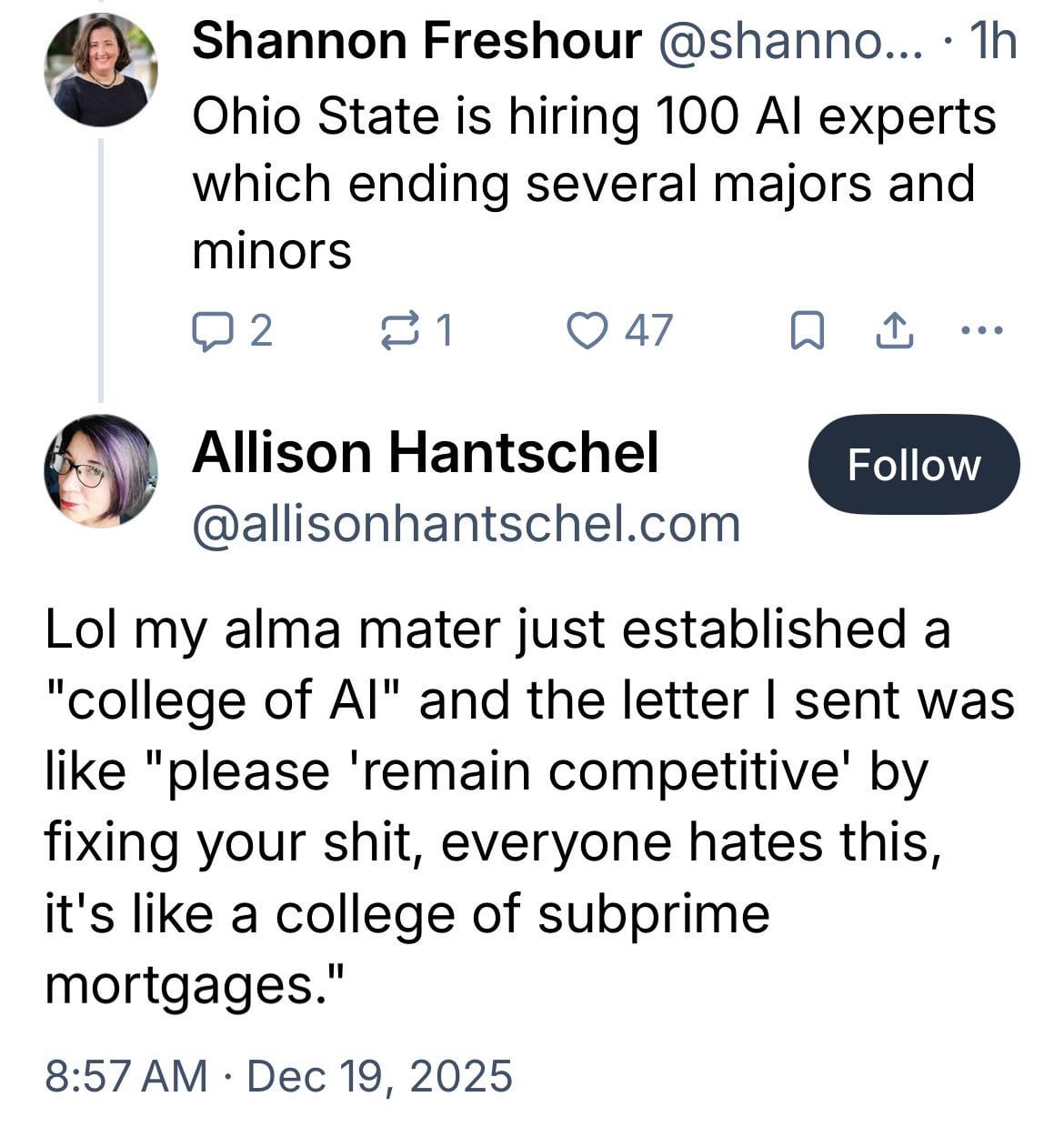
Task: Click Shannon Freshour's profile picture
Action: pyautogui.click(x=101, y=70)
